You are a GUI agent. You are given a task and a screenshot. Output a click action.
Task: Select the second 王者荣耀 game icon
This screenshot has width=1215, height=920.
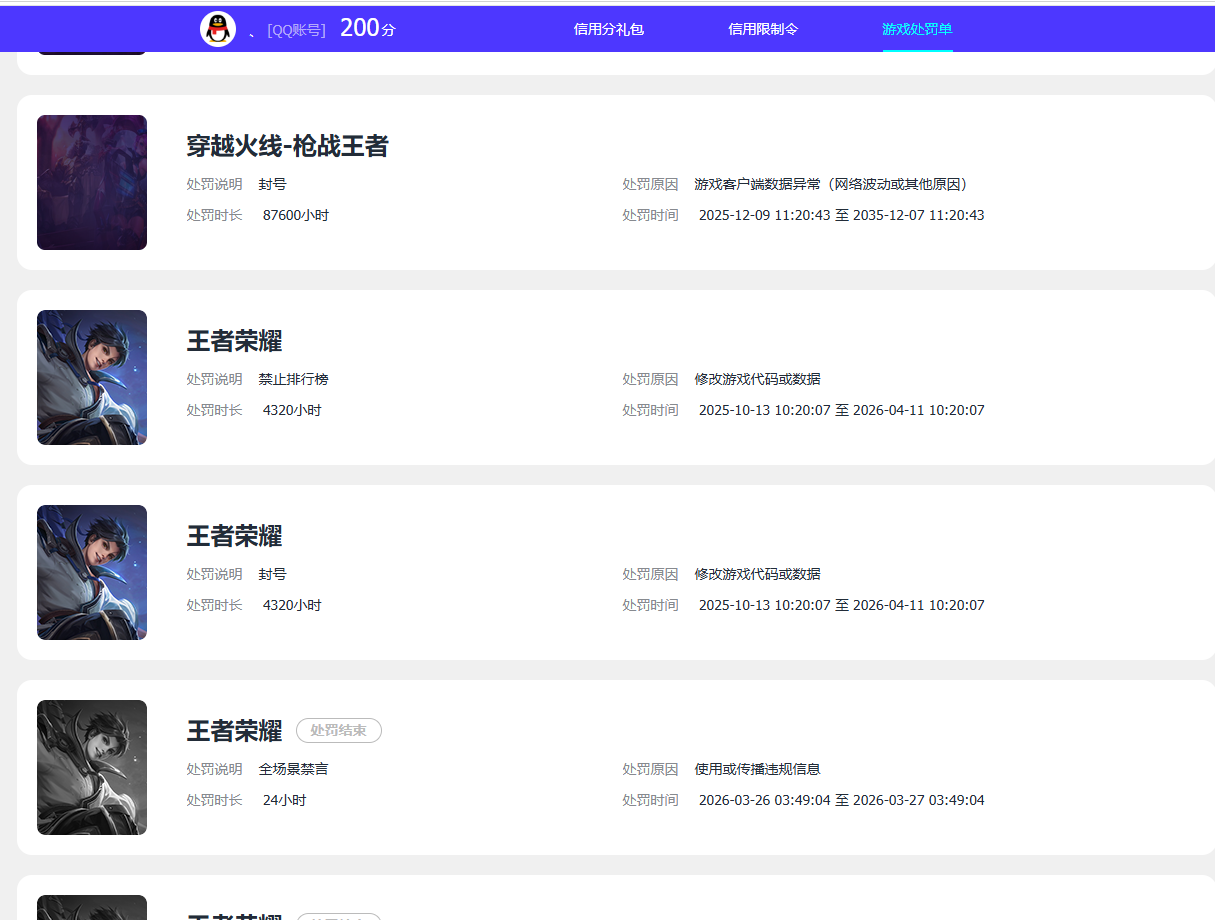coord(91,572)
